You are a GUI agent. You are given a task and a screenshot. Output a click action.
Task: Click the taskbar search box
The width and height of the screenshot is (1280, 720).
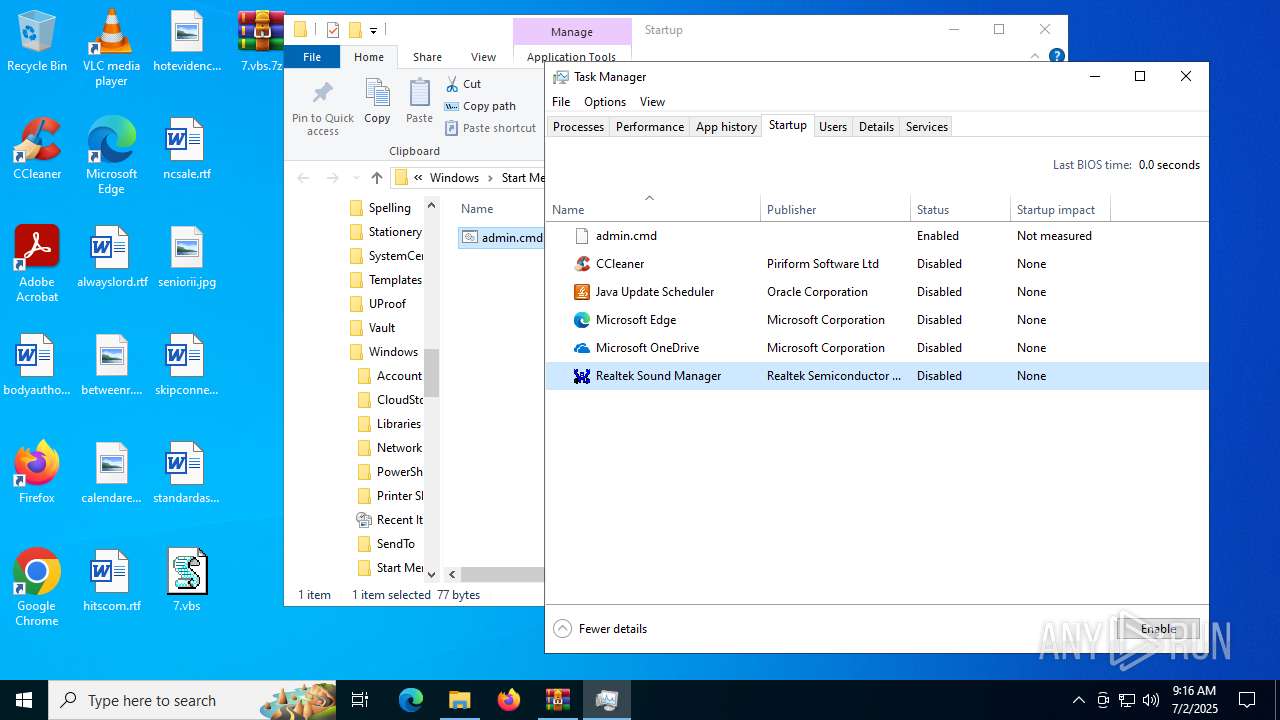(x=194, y=700)
